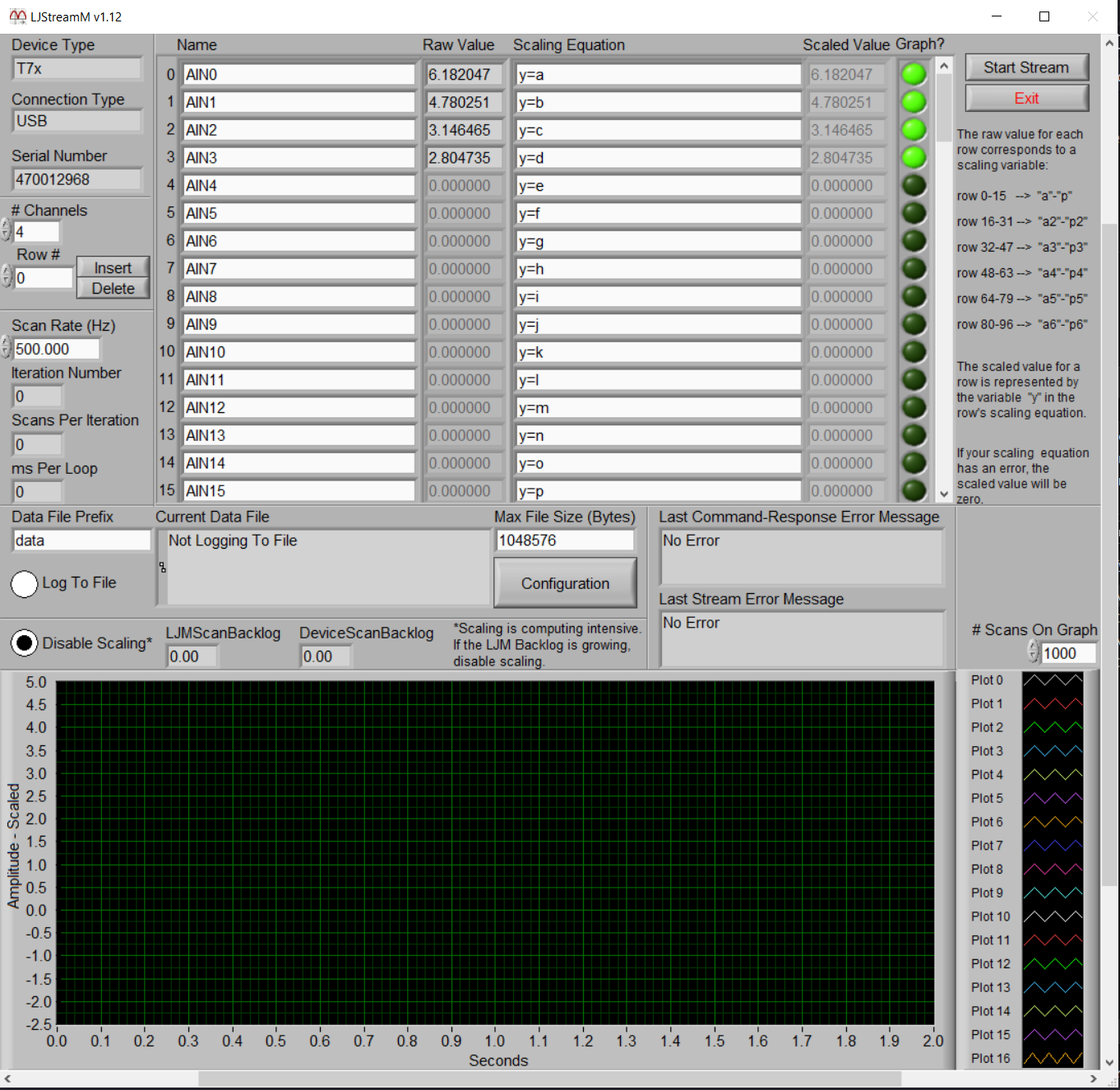
Task: Click the Plot 1 red line legend icon
Action: pyautogui.click(x=1053, y=704)
